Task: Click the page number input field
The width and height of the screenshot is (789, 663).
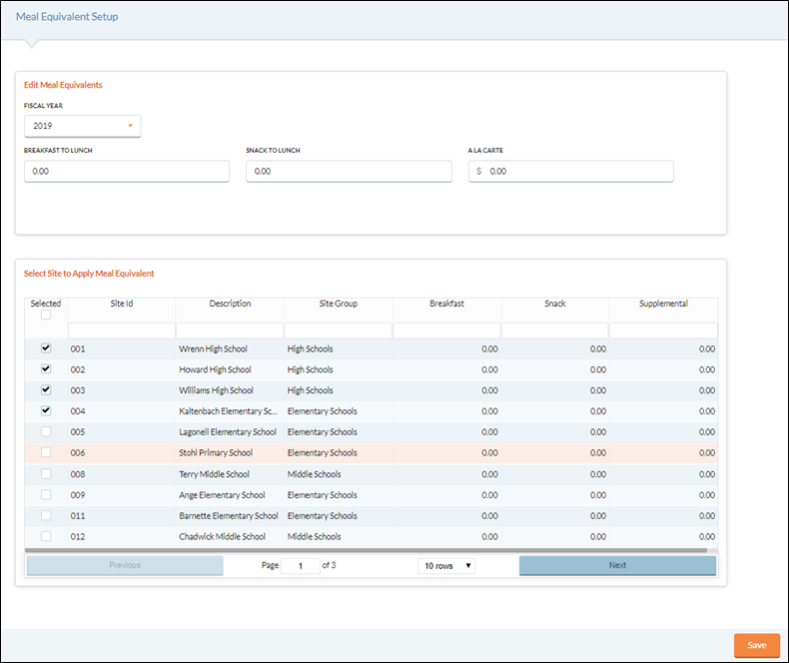Action: tap(300, 566)
